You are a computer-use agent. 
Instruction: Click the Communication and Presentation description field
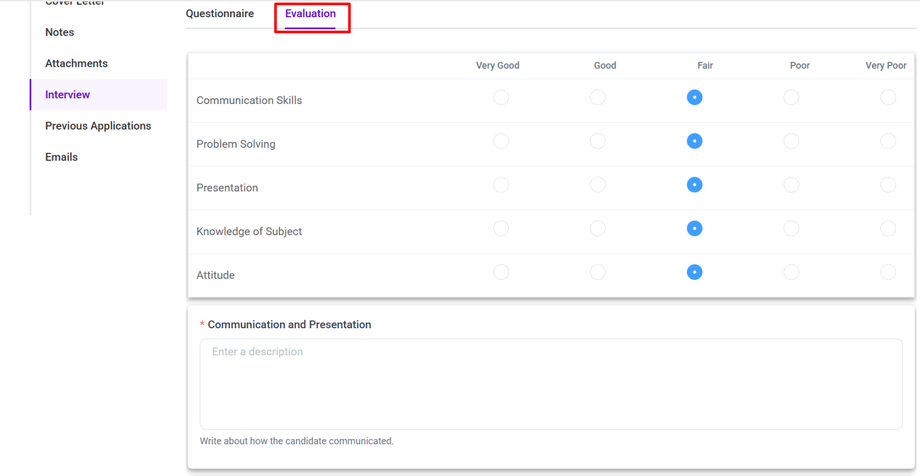[x=551, y=384]
